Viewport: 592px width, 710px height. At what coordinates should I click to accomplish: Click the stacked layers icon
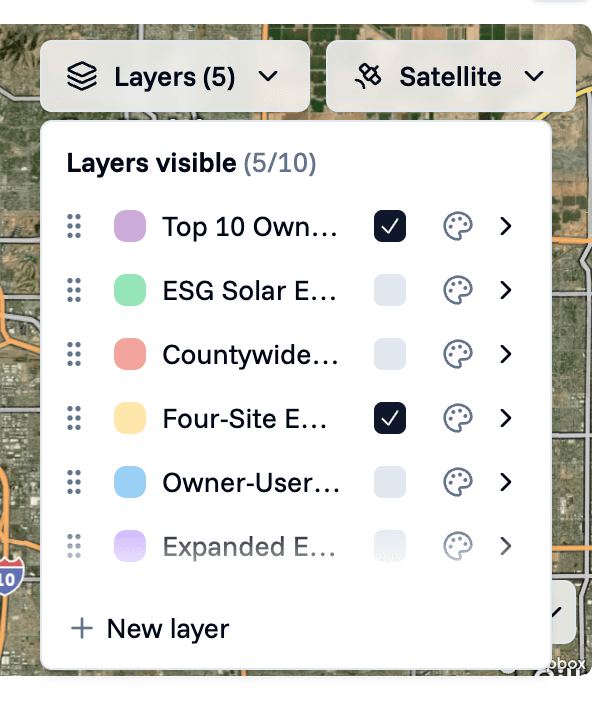coord(82,76)
